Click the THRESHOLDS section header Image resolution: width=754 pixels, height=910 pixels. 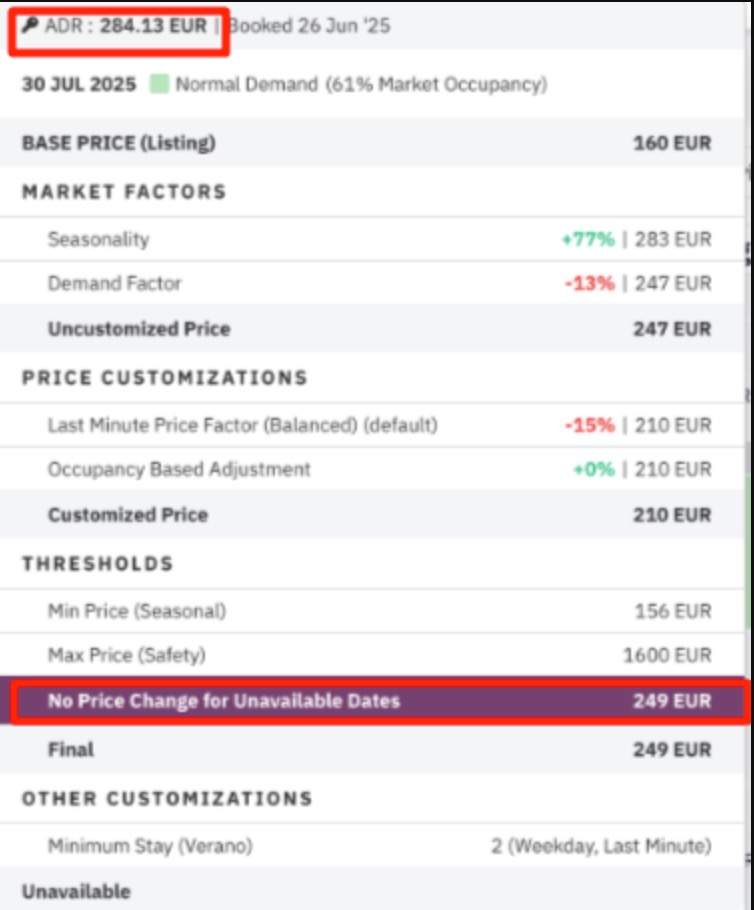click(x=98, y=564)
